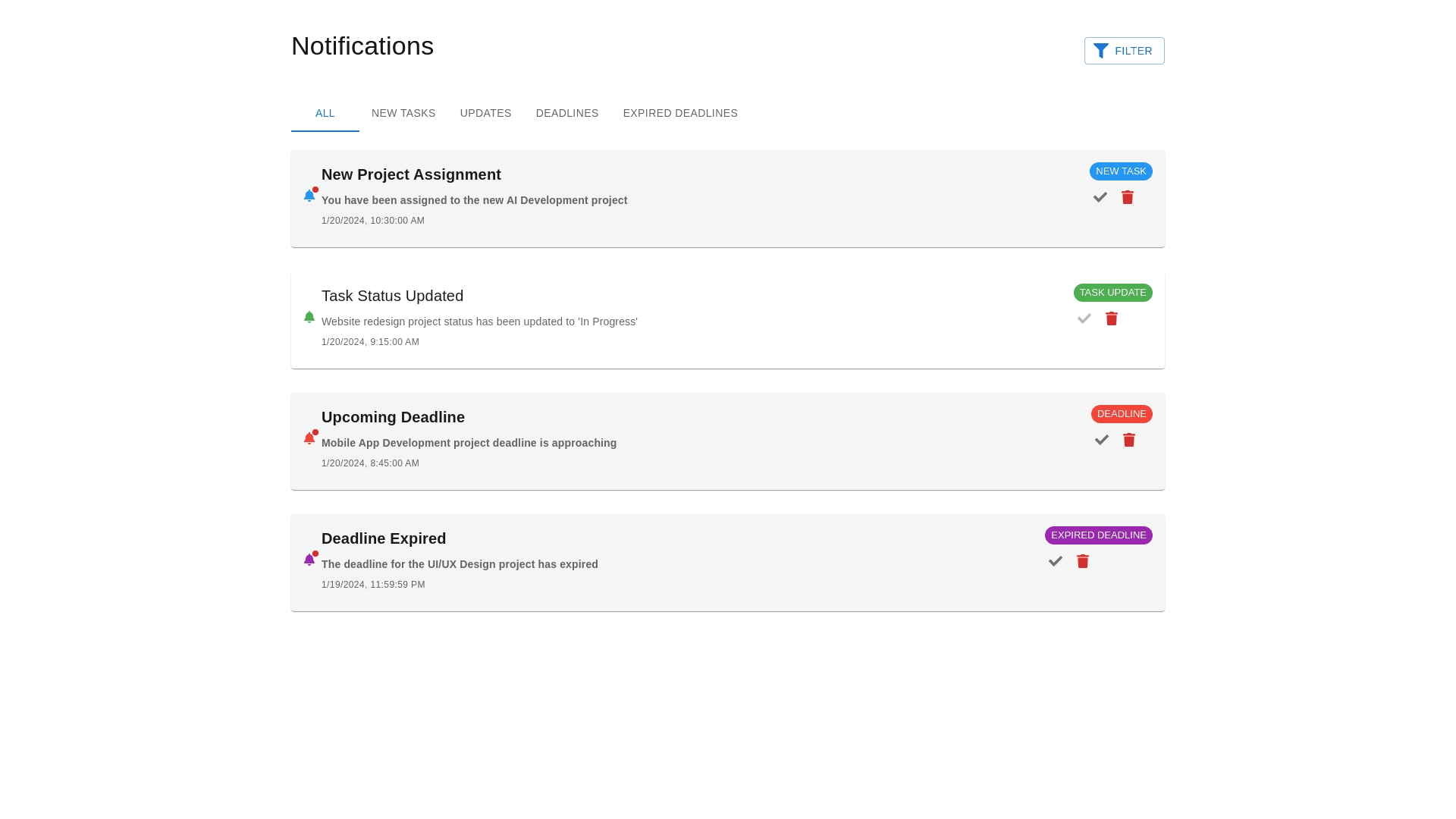Click purple bell icon on Deadline Expired

click(309, 560)
